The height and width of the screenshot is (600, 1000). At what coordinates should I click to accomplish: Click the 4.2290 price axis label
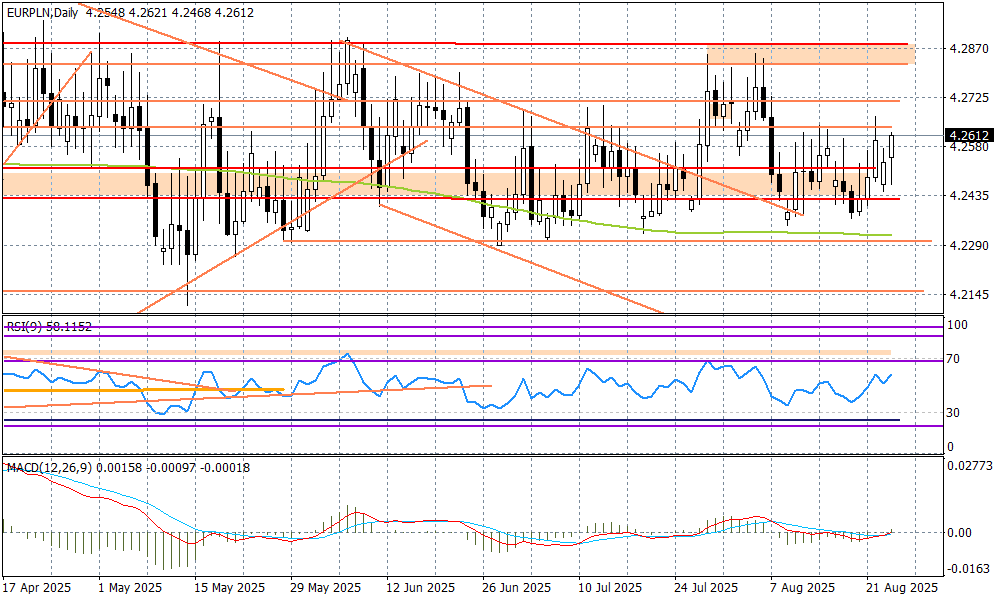[x=969, y=245]
